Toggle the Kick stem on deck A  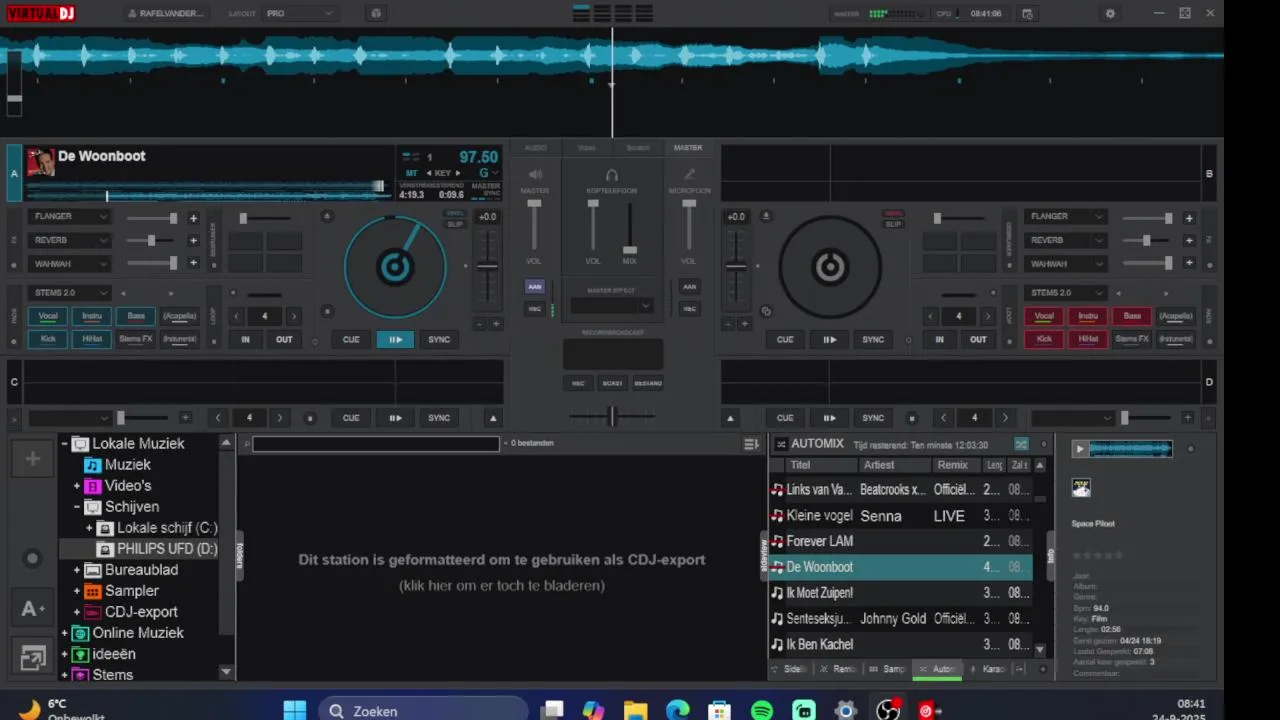click(x=48, y=339)
